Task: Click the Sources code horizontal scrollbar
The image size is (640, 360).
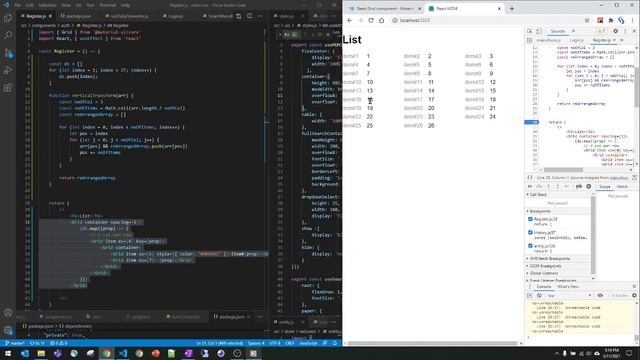Action: tap(563, 170)
